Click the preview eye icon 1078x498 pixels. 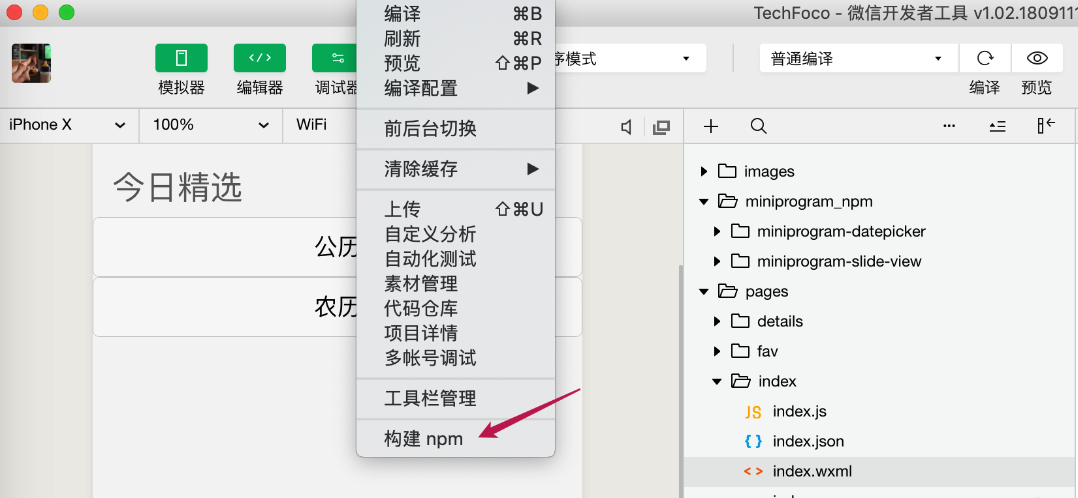1037,58
